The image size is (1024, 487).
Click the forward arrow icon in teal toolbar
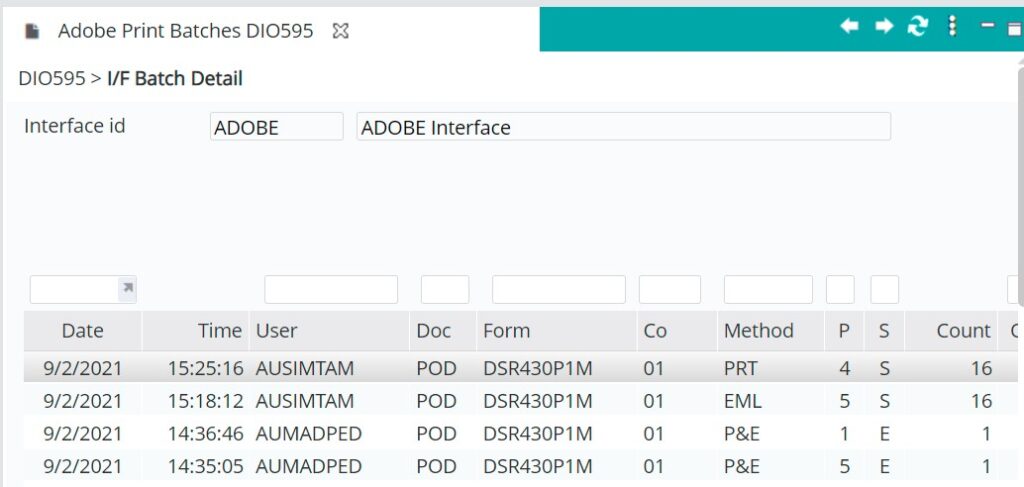(x=884, y=26)
